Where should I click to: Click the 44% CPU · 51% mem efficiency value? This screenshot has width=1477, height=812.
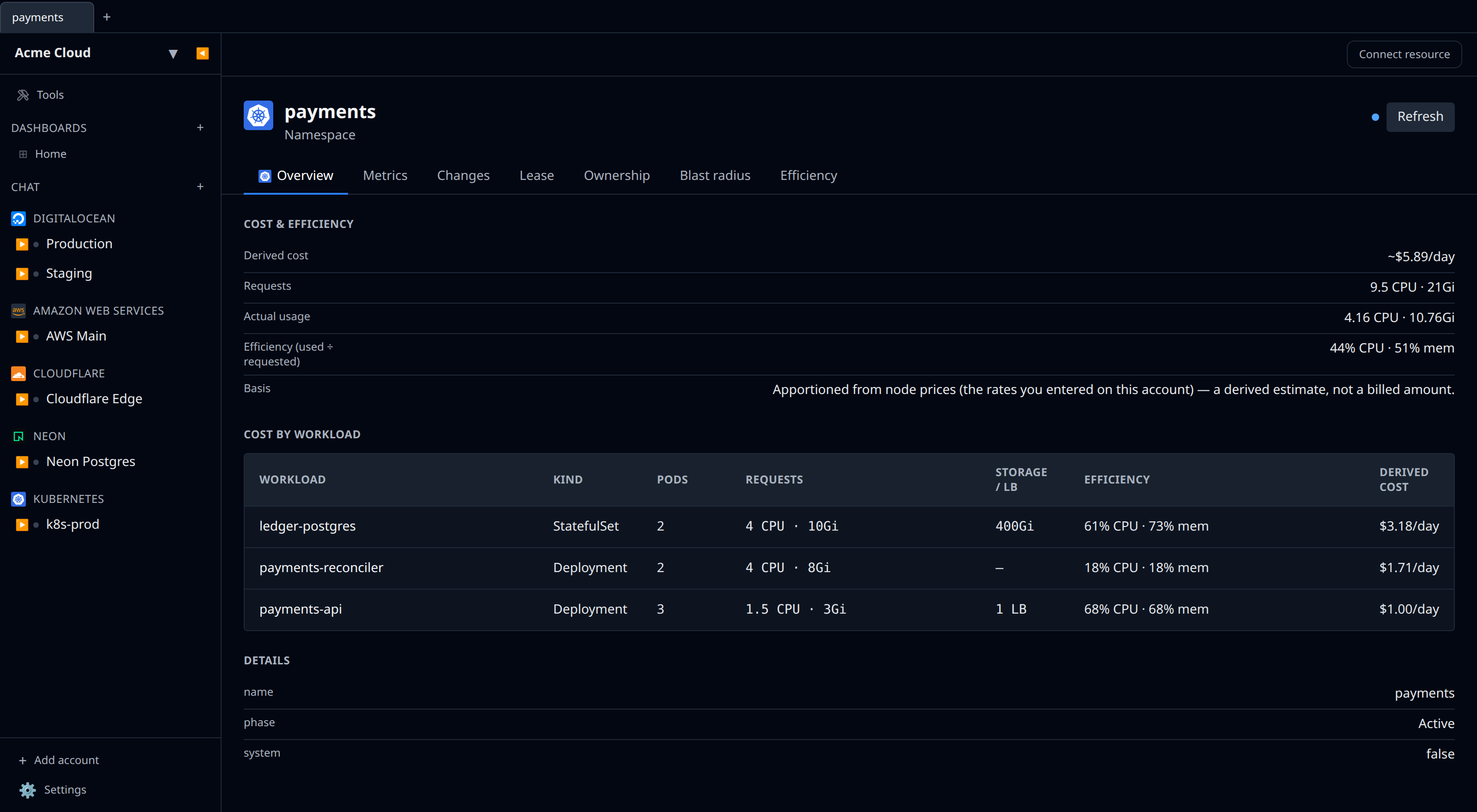click(1392, 348)
